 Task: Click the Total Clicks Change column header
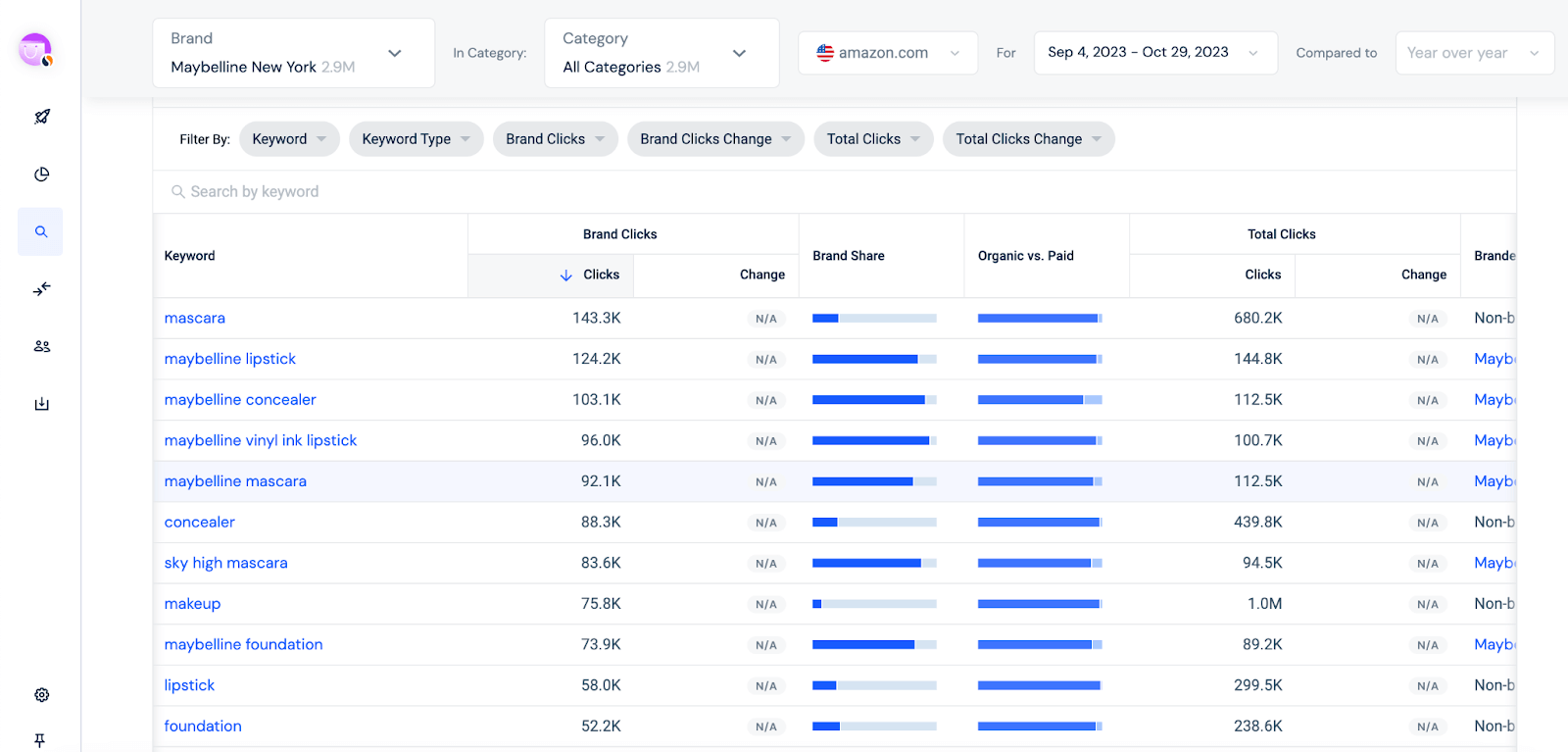pos(1423,276)
